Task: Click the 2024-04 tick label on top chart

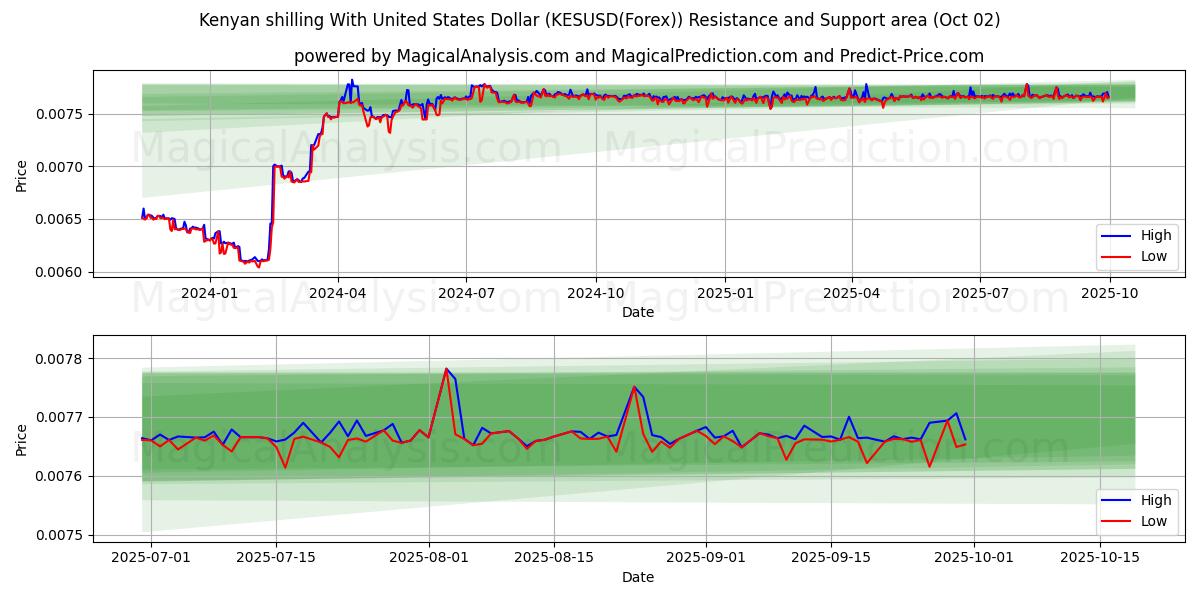Action: click(x=337, y=293)
